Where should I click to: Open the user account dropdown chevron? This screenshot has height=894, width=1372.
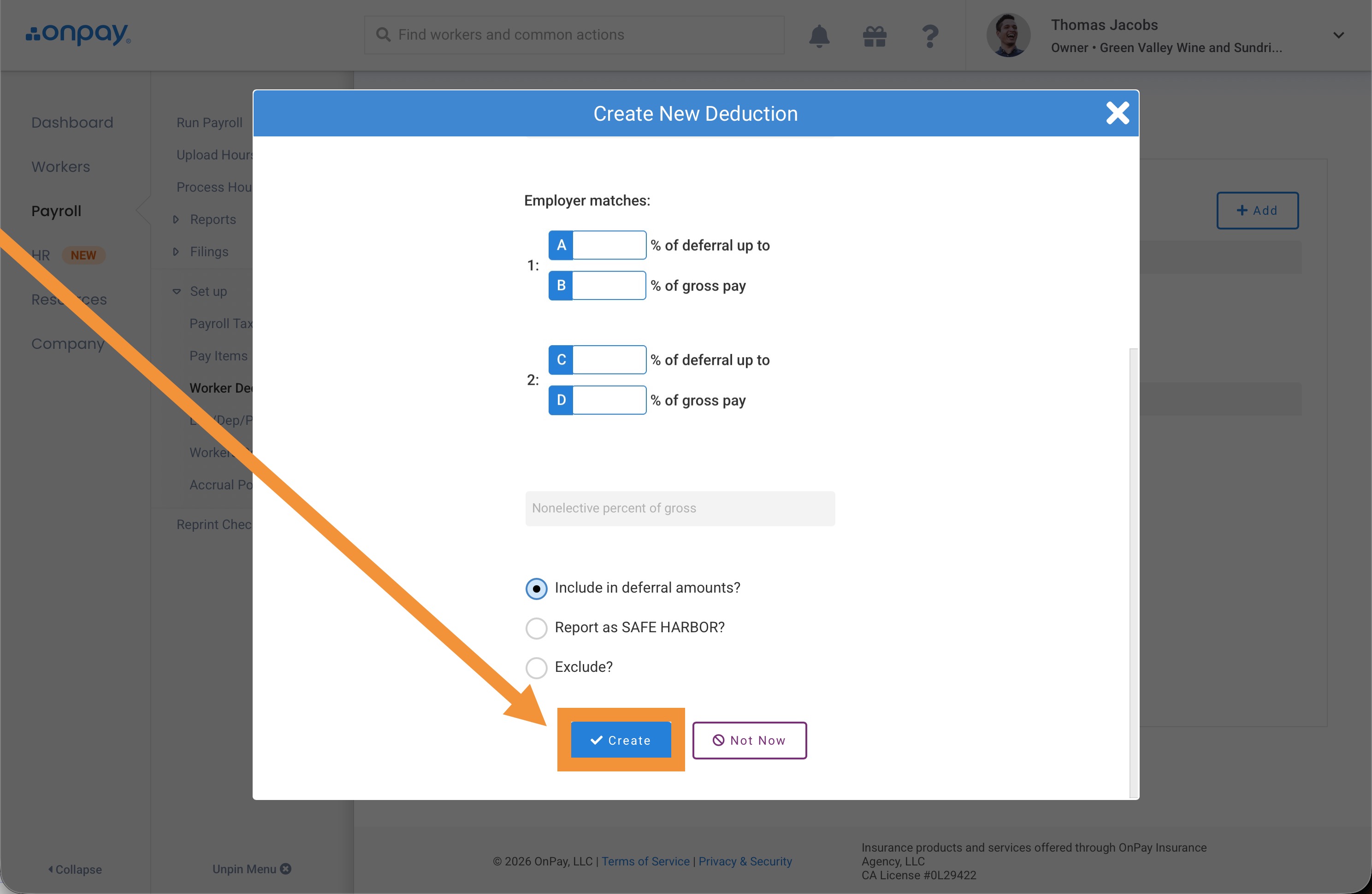1338,36
